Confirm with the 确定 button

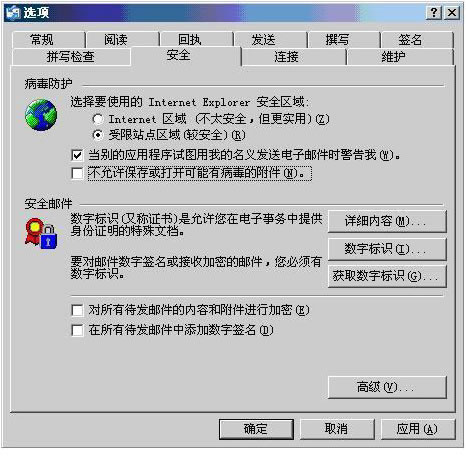click(256, 429)
